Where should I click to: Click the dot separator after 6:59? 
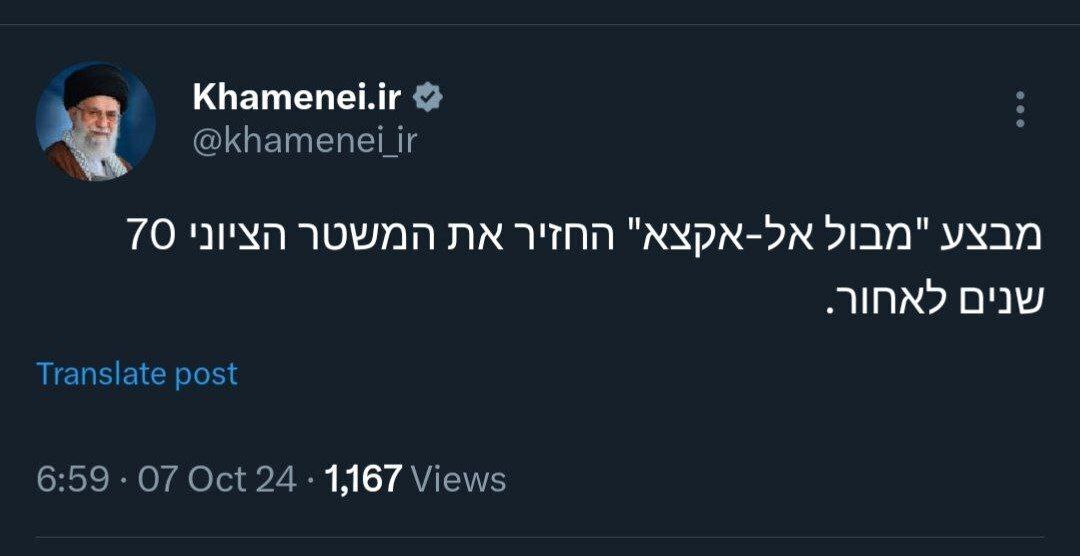[123, 479]
